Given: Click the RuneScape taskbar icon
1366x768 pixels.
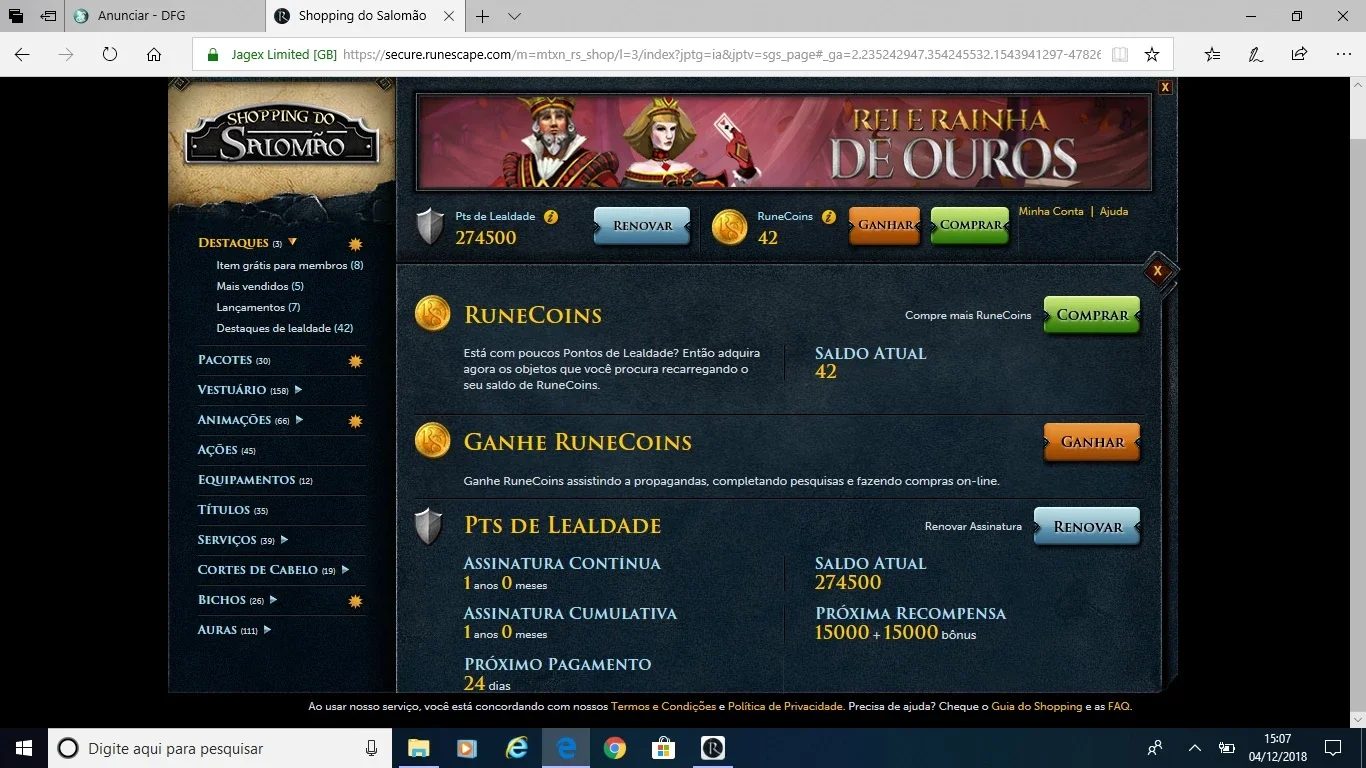Looking at the screenshot, I should 712,748.
